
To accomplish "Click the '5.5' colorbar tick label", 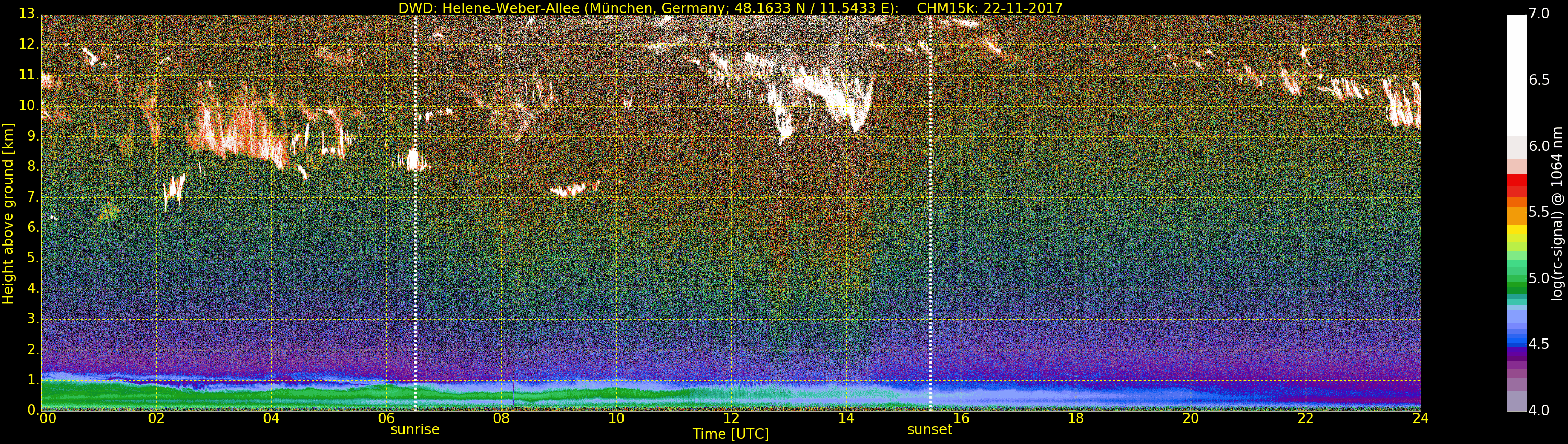I will point(1539,212).
